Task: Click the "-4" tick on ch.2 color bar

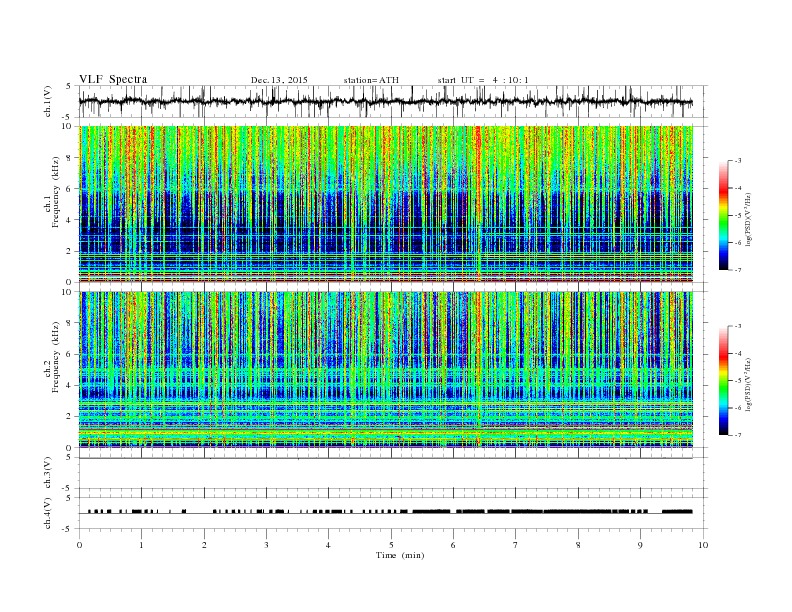Action: [x=738, y=353]
